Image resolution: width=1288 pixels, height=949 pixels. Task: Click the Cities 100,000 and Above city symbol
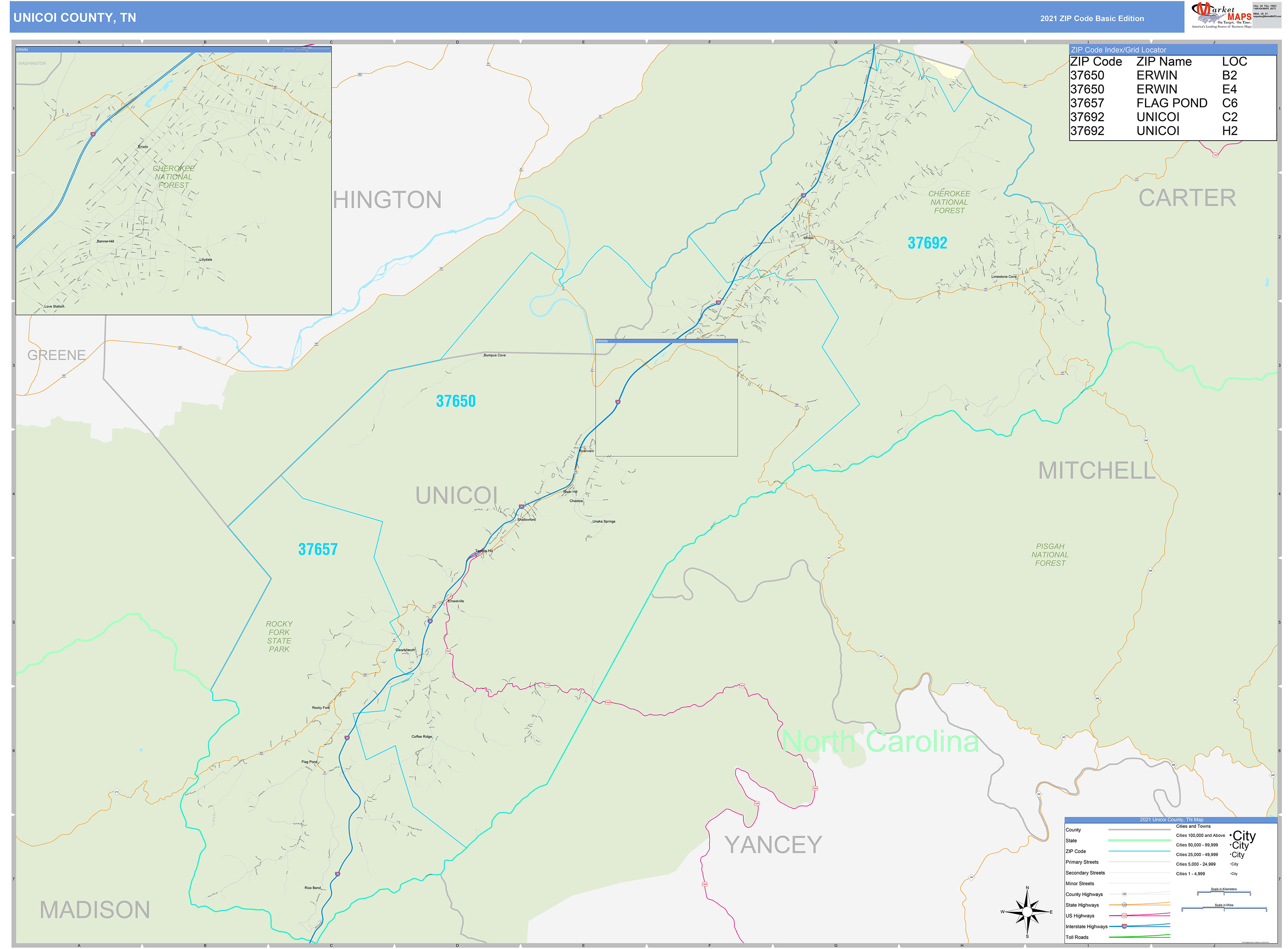pos(1244,836)
